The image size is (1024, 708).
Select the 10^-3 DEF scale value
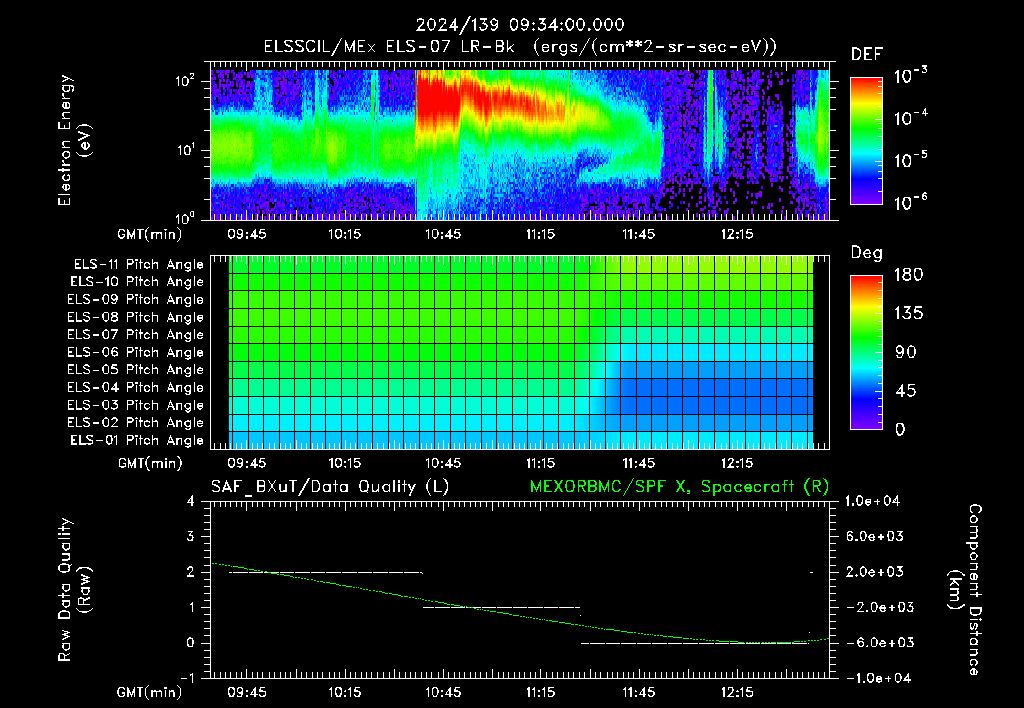(910, 76)
